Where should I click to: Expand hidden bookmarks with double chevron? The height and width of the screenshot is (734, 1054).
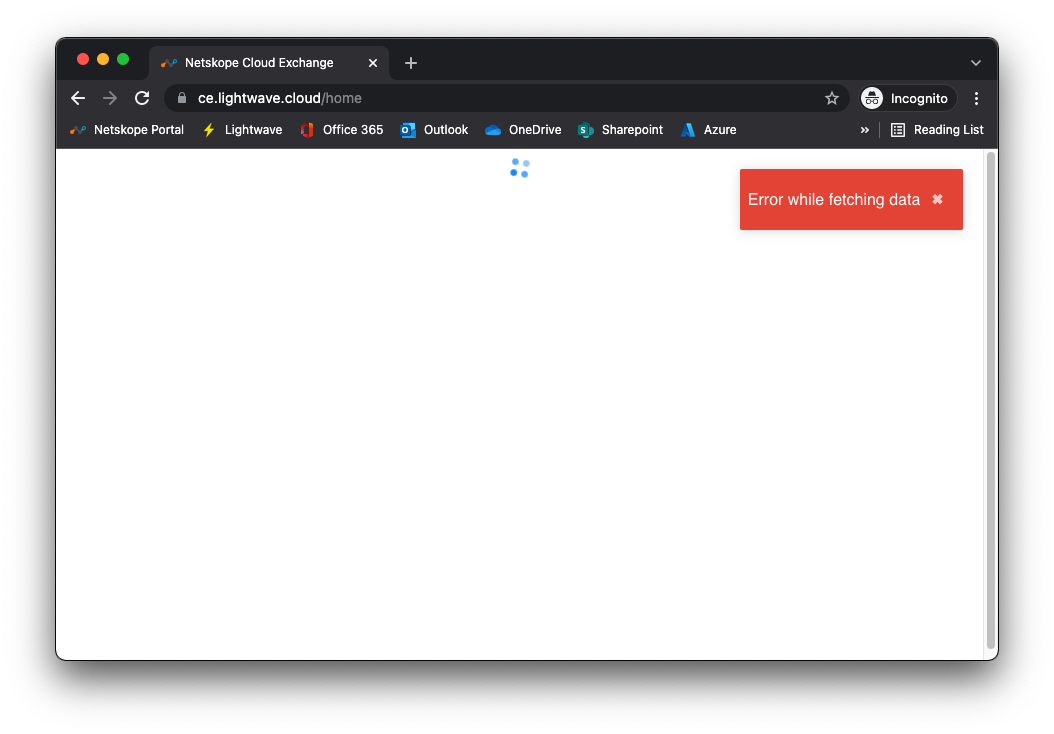click(x=864, y=130)
